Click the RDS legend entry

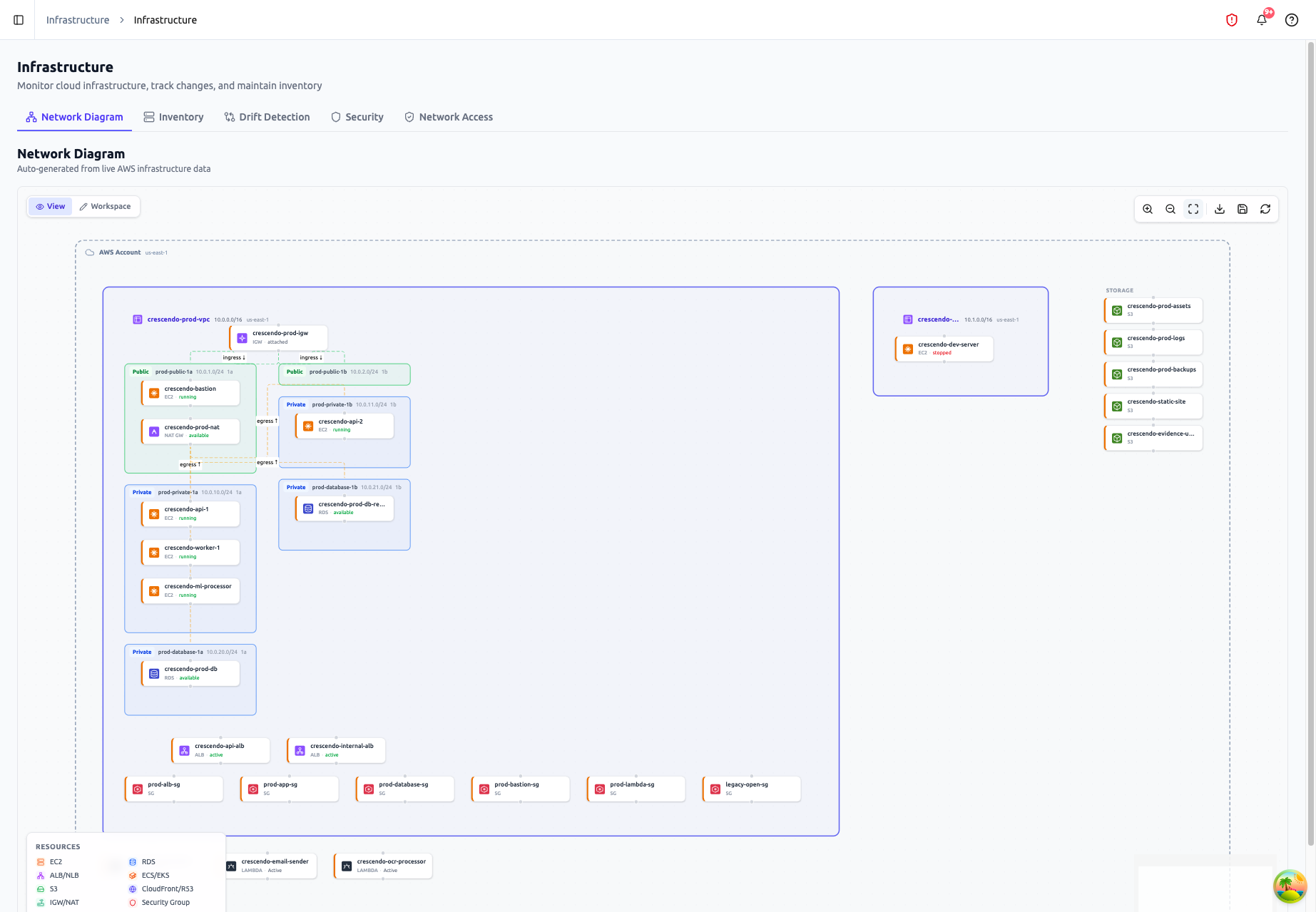tap(142, 862)
